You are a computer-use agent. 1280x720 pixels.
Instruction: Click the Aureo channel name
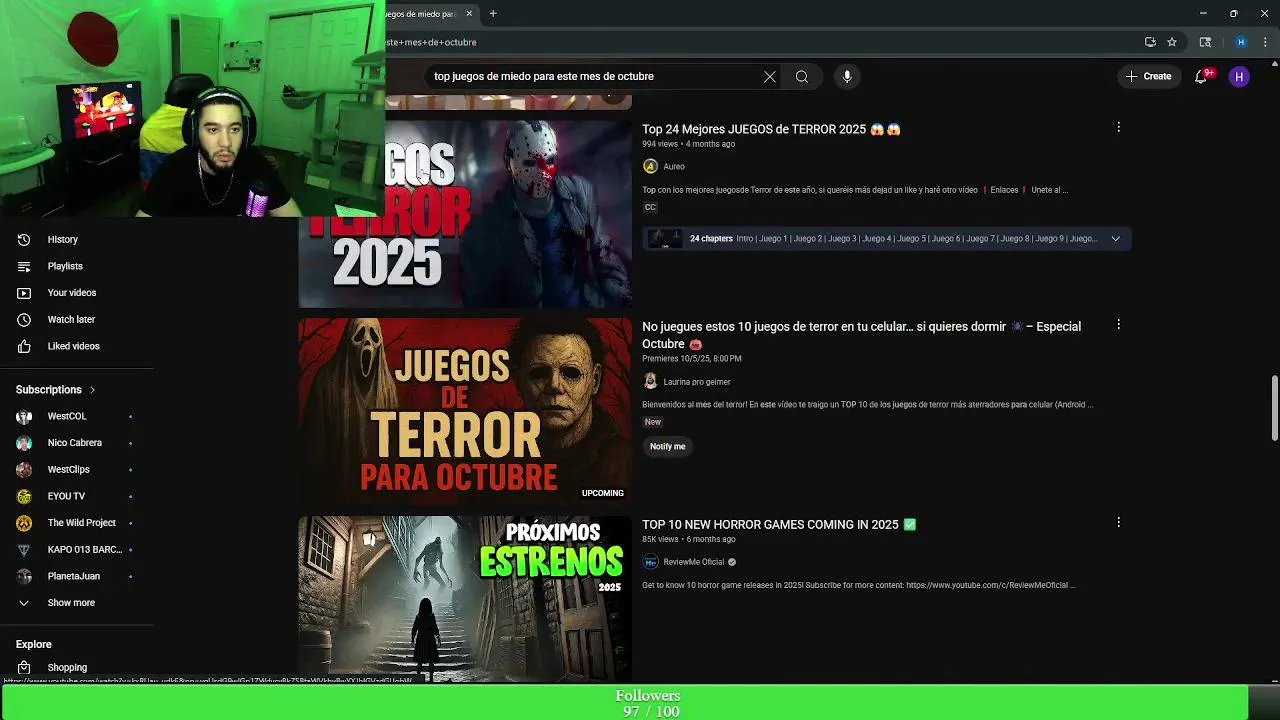(x=674, y=167)
